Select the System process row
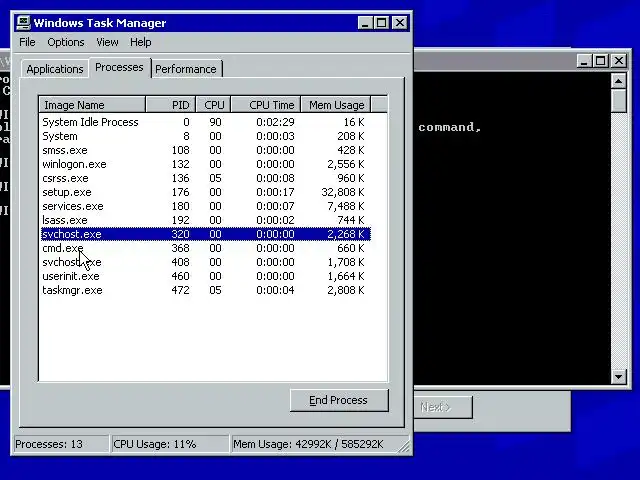Screen dimensions: 640x480 point(206,136)
